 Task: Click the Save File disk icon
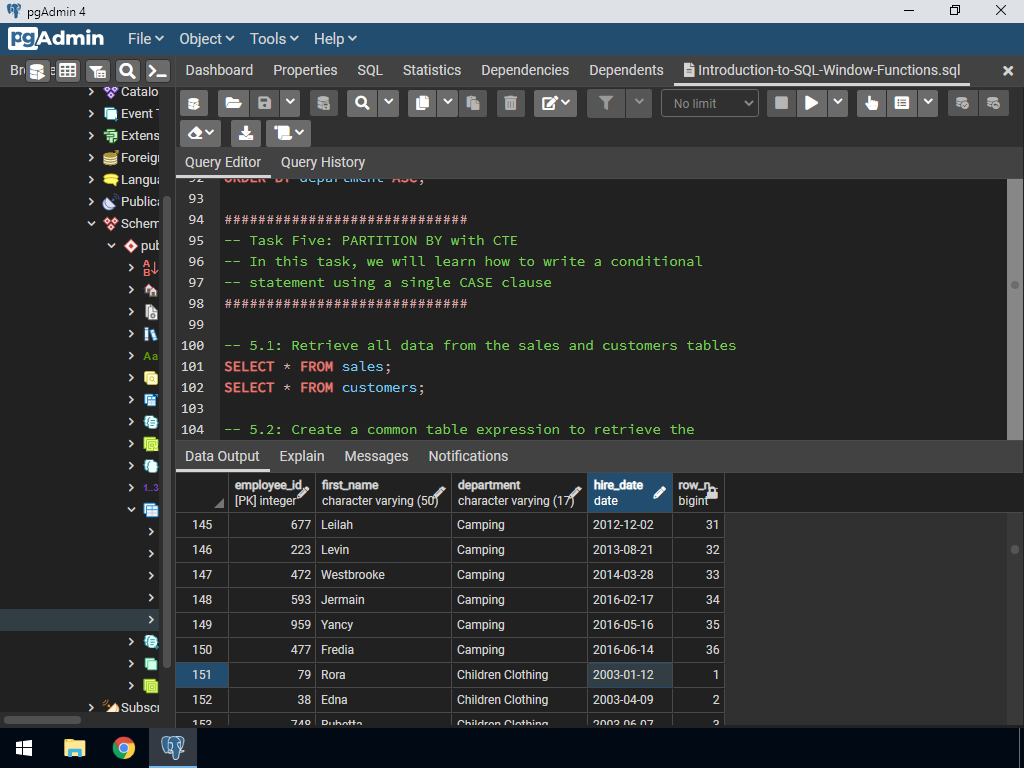click(264, 103)
